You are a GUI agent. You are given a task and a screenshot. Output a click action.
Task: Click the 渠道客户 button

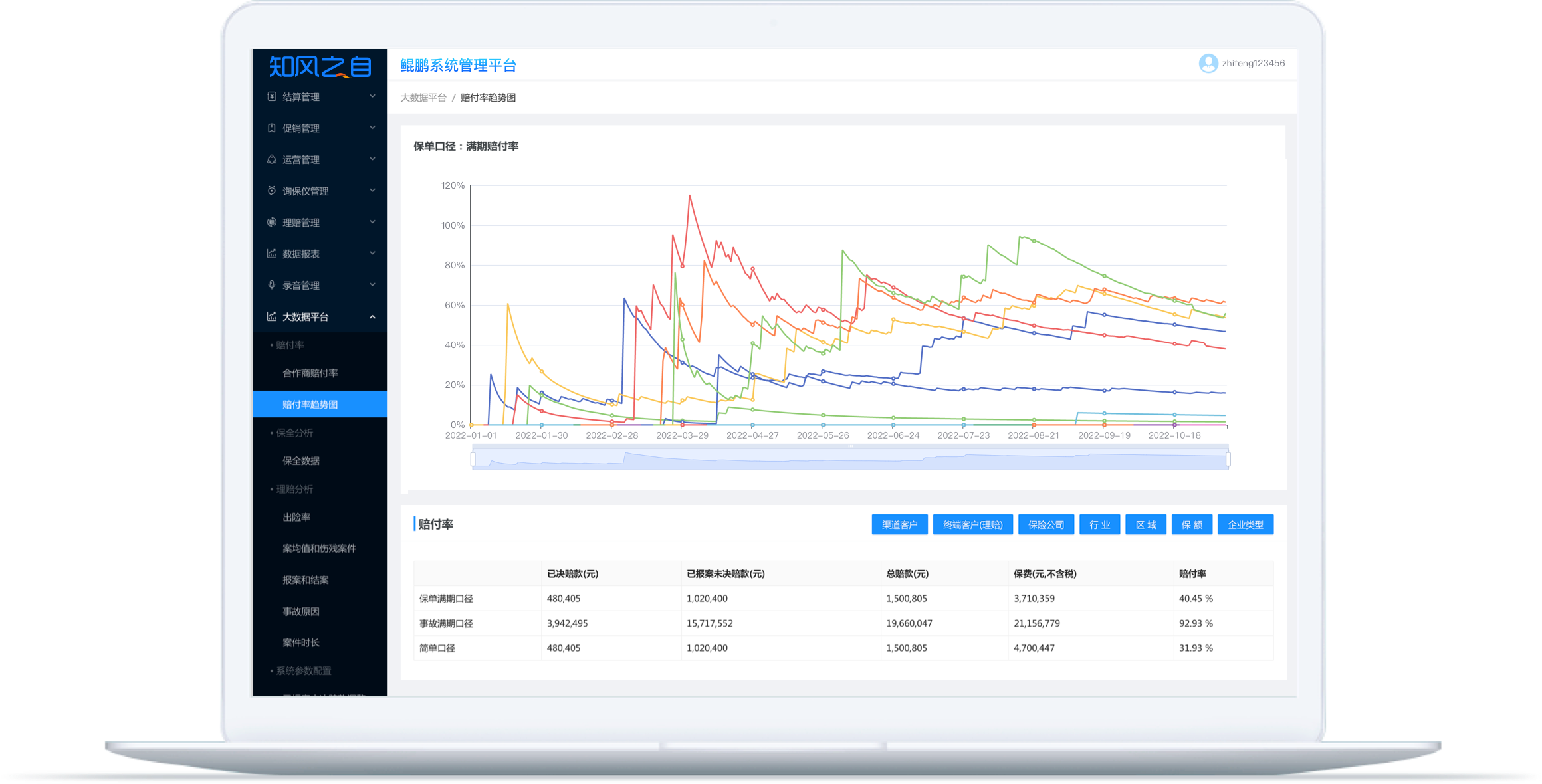(x=899, y=525)
